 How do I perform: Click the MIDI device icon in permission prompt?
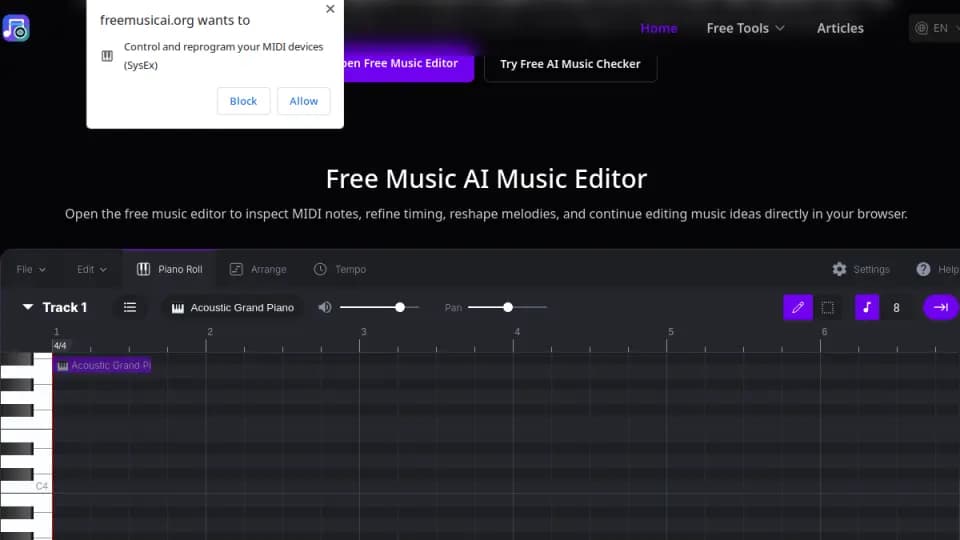[x=107, y=56]
